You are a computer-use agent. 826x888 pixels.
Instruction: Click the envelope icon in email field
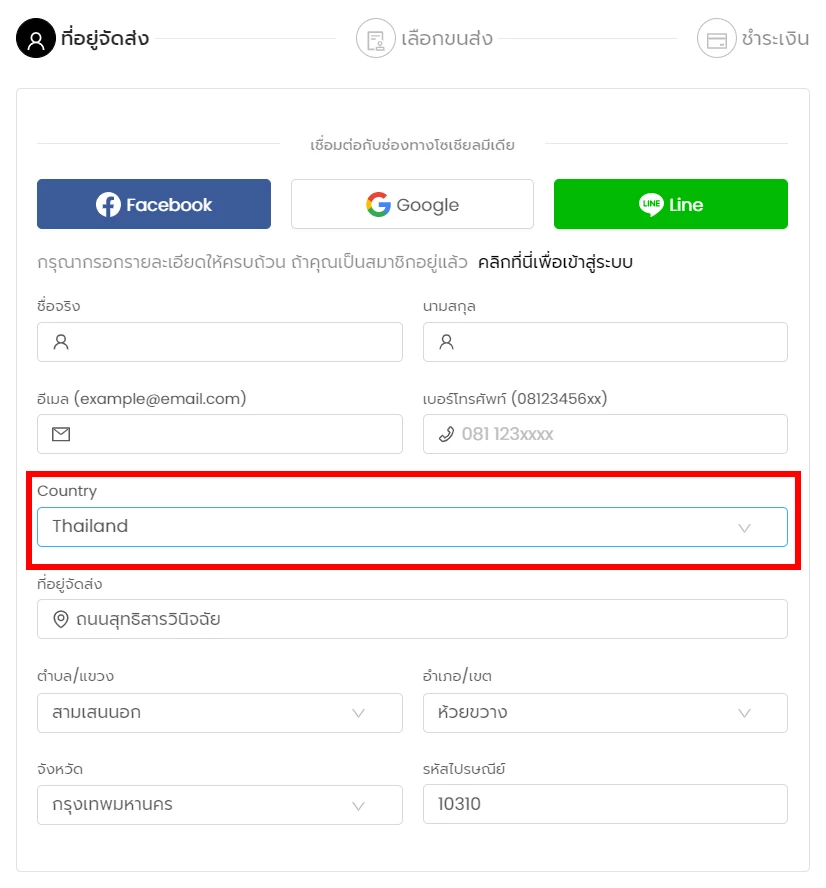(61, 434)
